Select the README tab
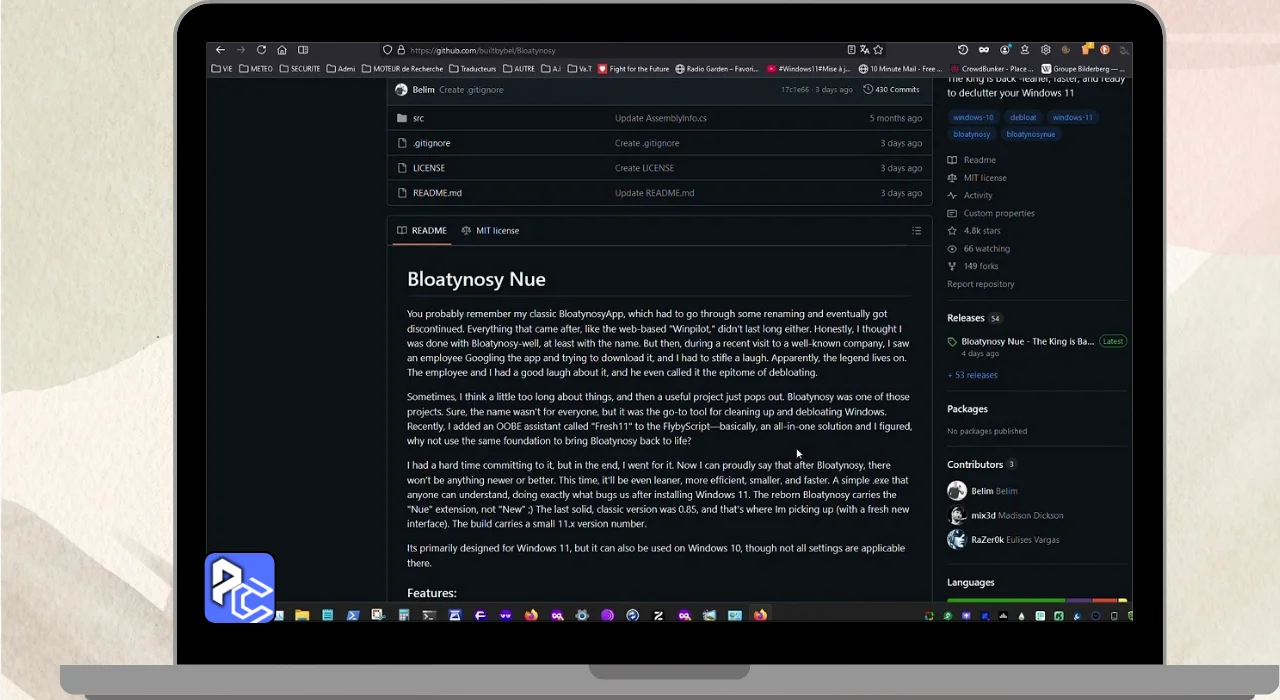 (422, 231)
